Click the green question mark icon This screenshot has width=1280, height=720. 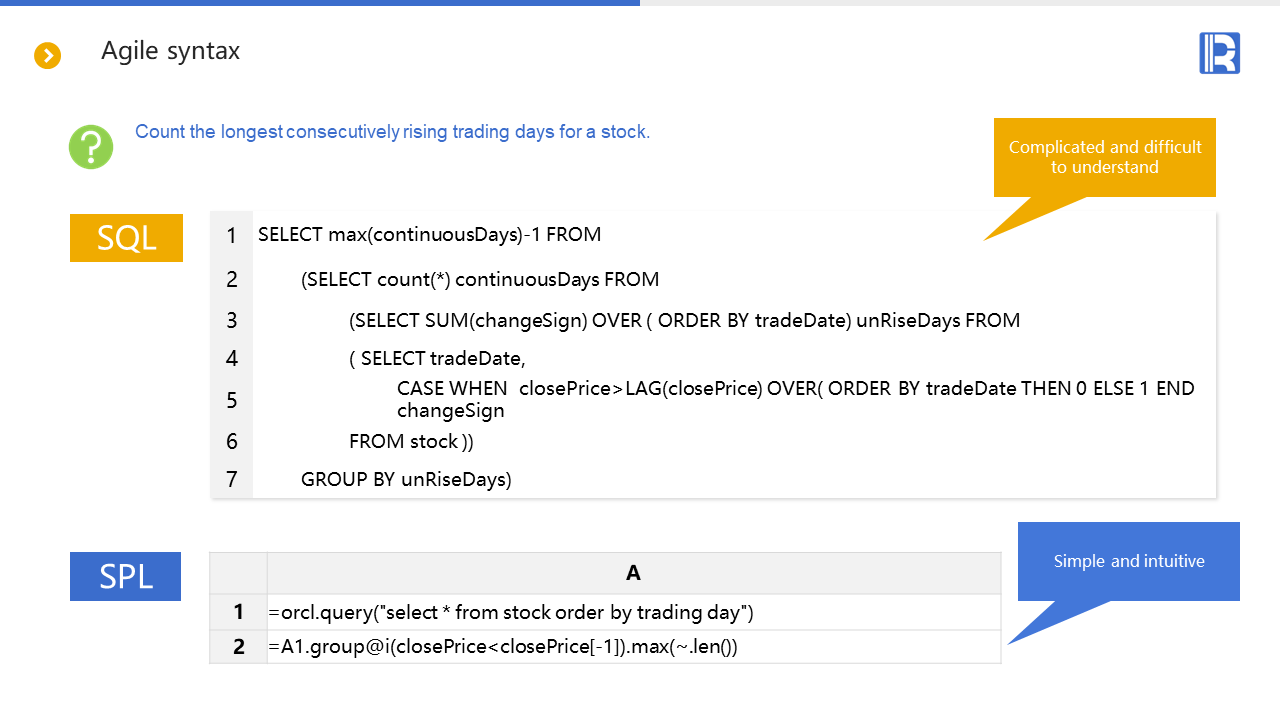pyautogui.click(x=91, y=147)
